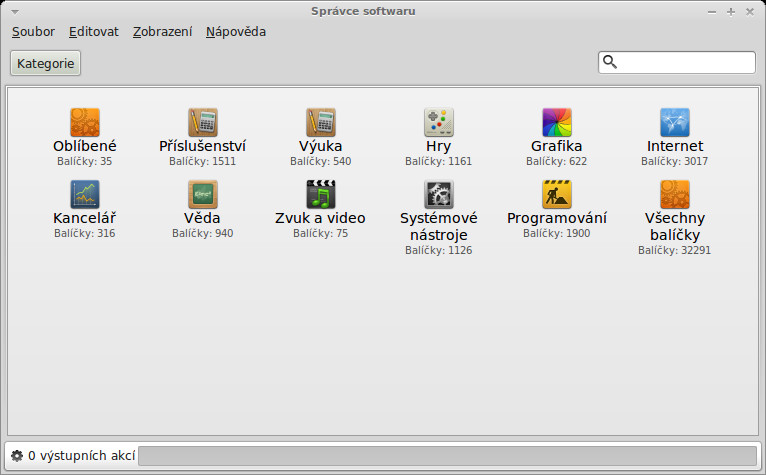Open the Zobrazení menu
This screenshot has width=766, height=475.
pyautogui.click(x=163, y=32)
